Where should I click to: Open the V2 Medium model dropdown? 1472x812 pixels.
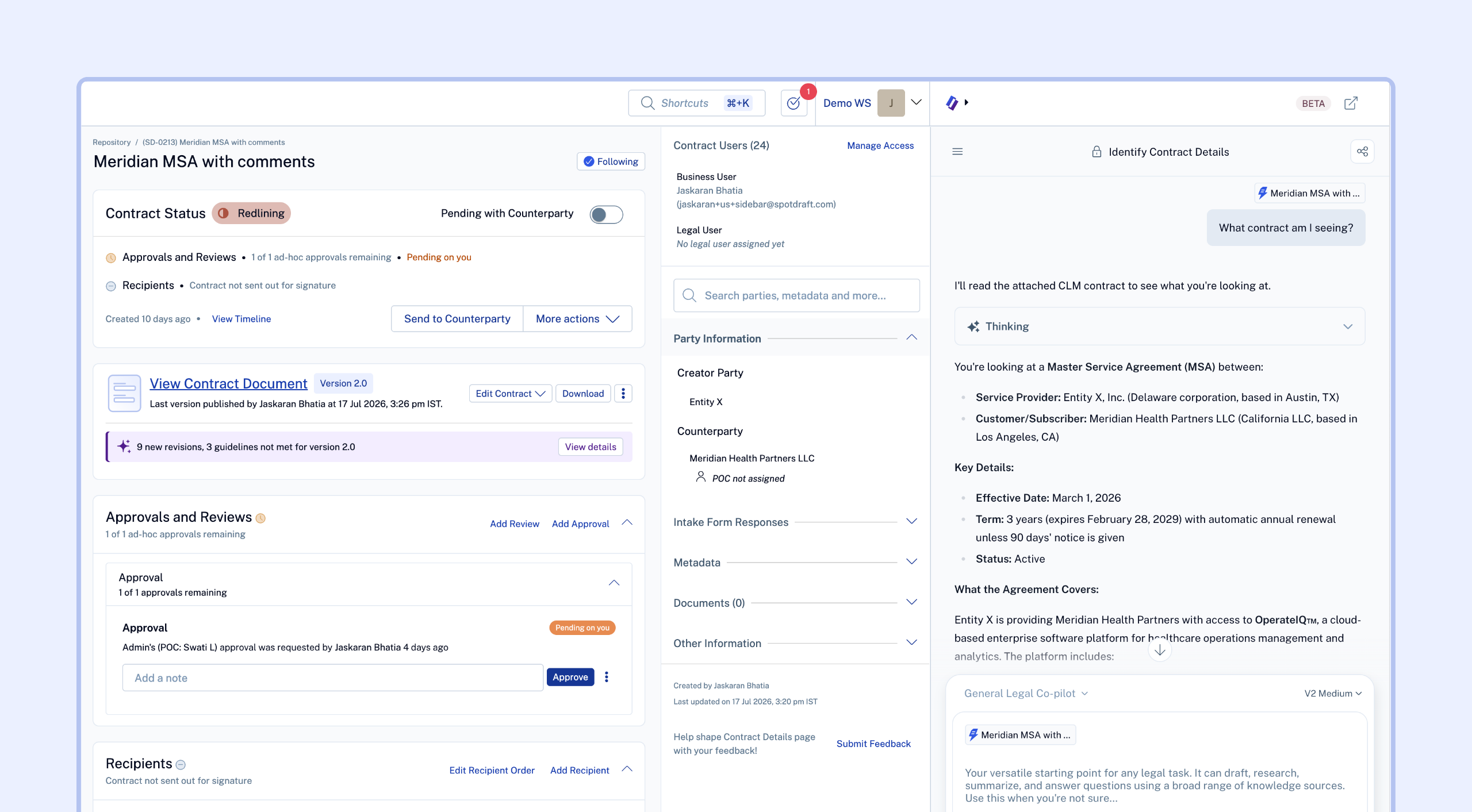click(x=1332, y=694)
